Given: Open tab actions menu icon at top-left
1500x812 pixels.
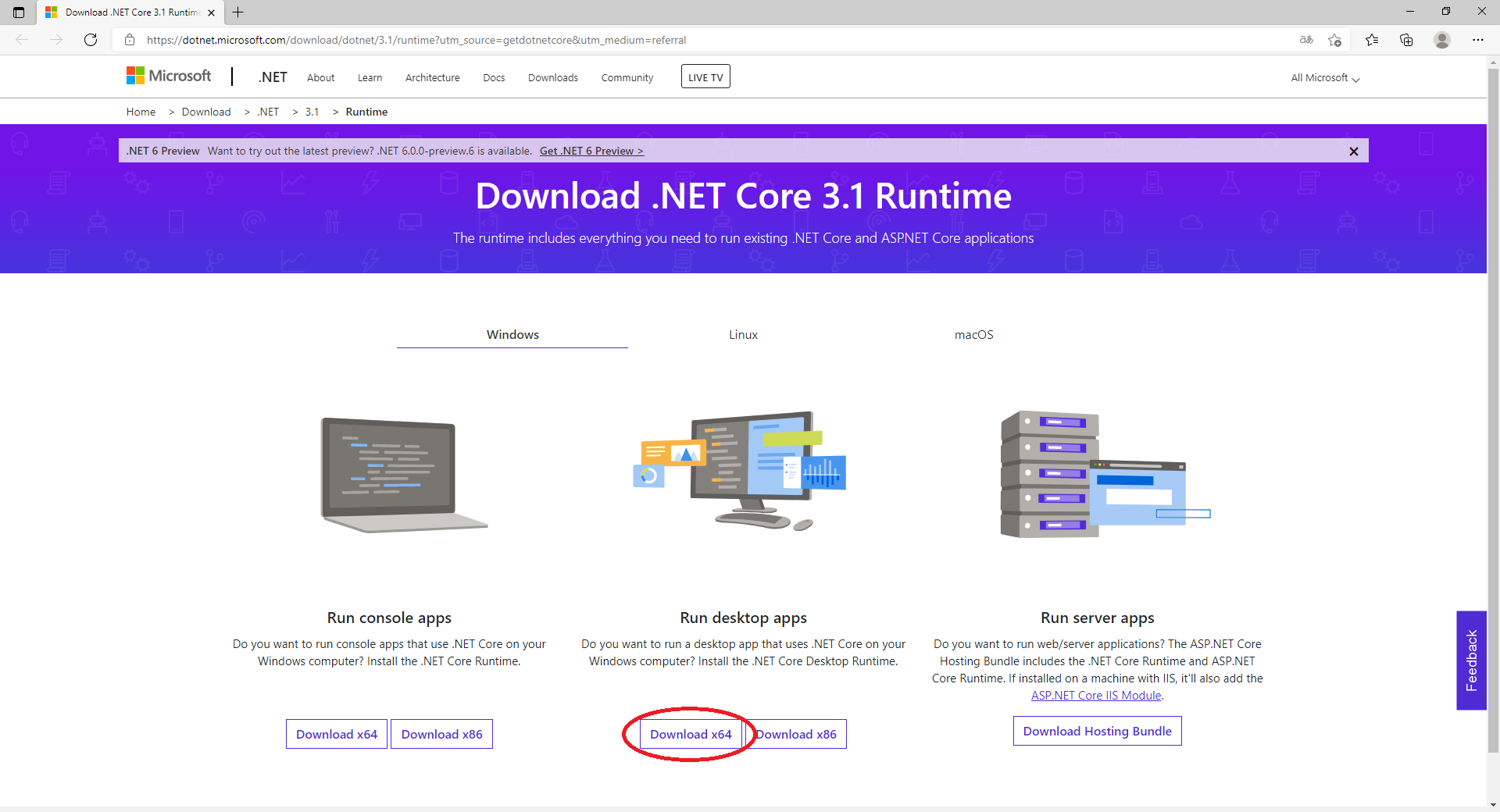Looking at the screenshot, I should [19, 12].
